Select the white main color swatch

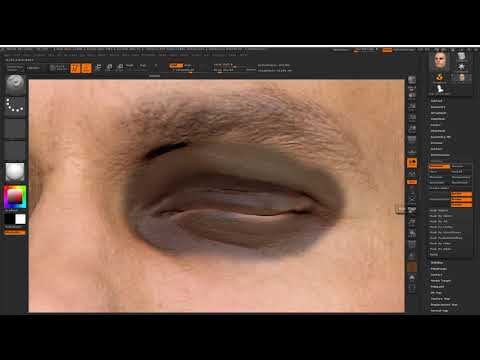(x=20, y=219)
